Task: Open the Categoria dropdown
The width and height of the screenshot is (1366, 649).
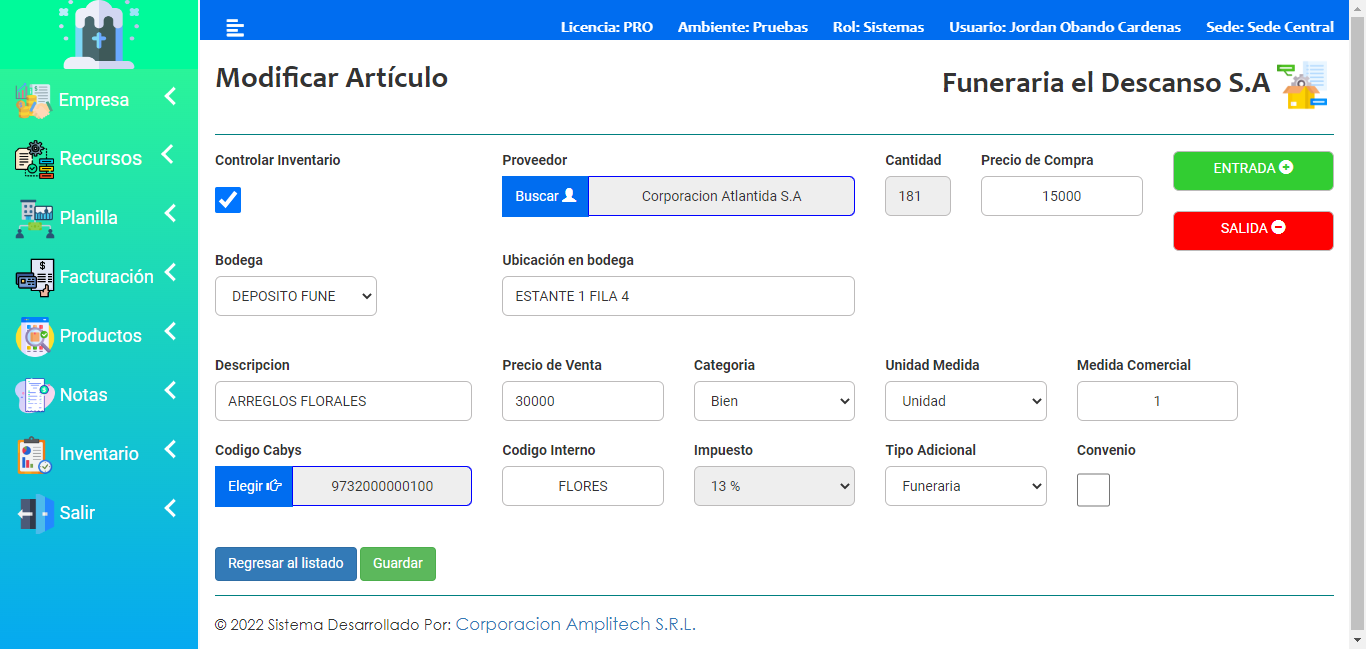Action: pyautogui.click(x=774, y=401)
